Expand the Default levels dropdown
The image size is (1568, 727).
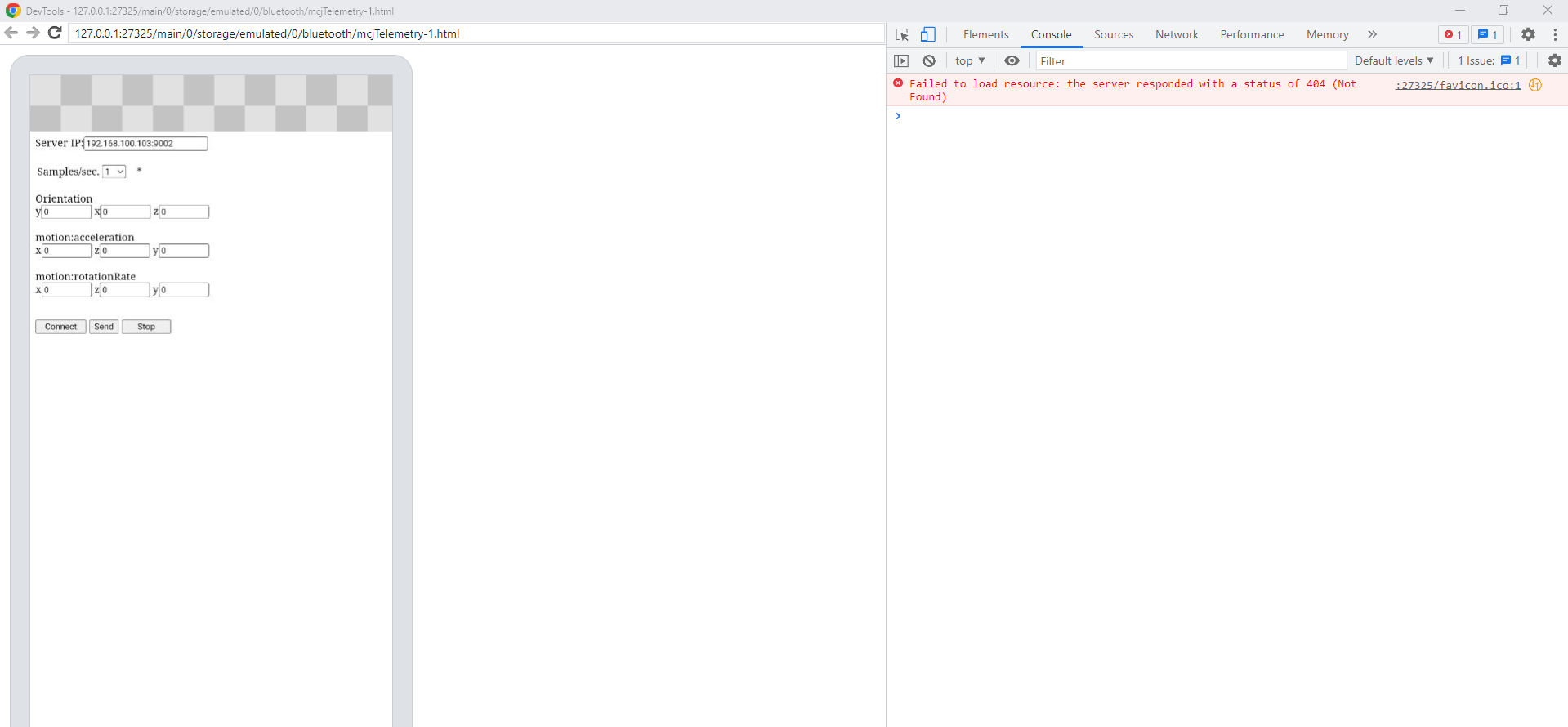pyautogui.click(x=1394, y=60)
